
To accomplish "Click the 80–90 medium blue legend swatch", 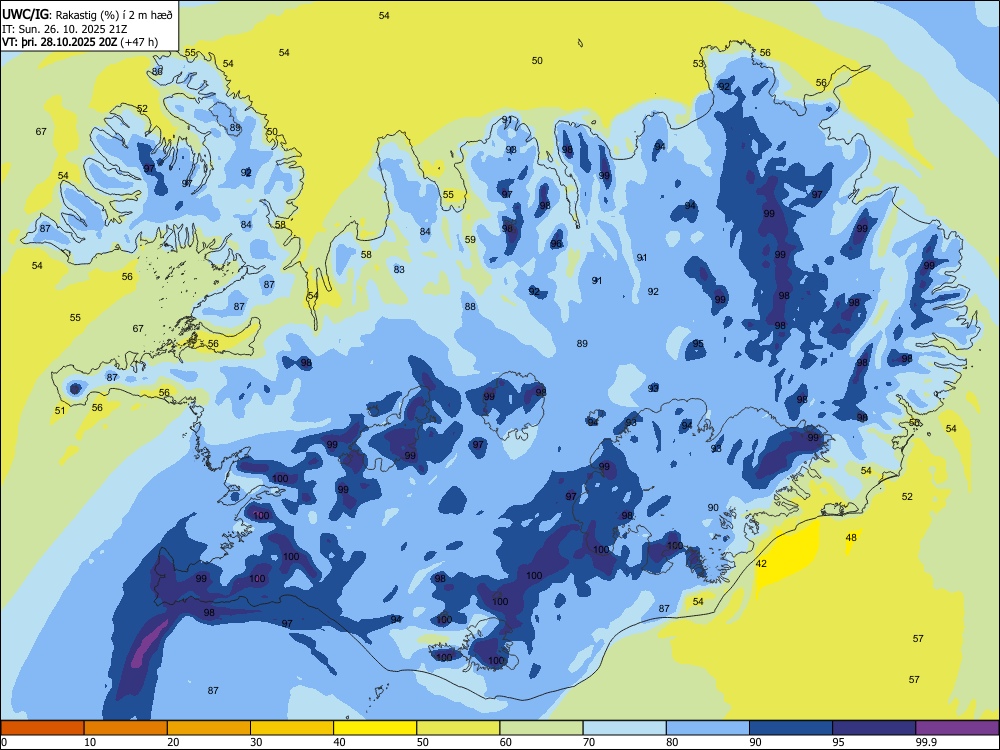I will (708, 728).
